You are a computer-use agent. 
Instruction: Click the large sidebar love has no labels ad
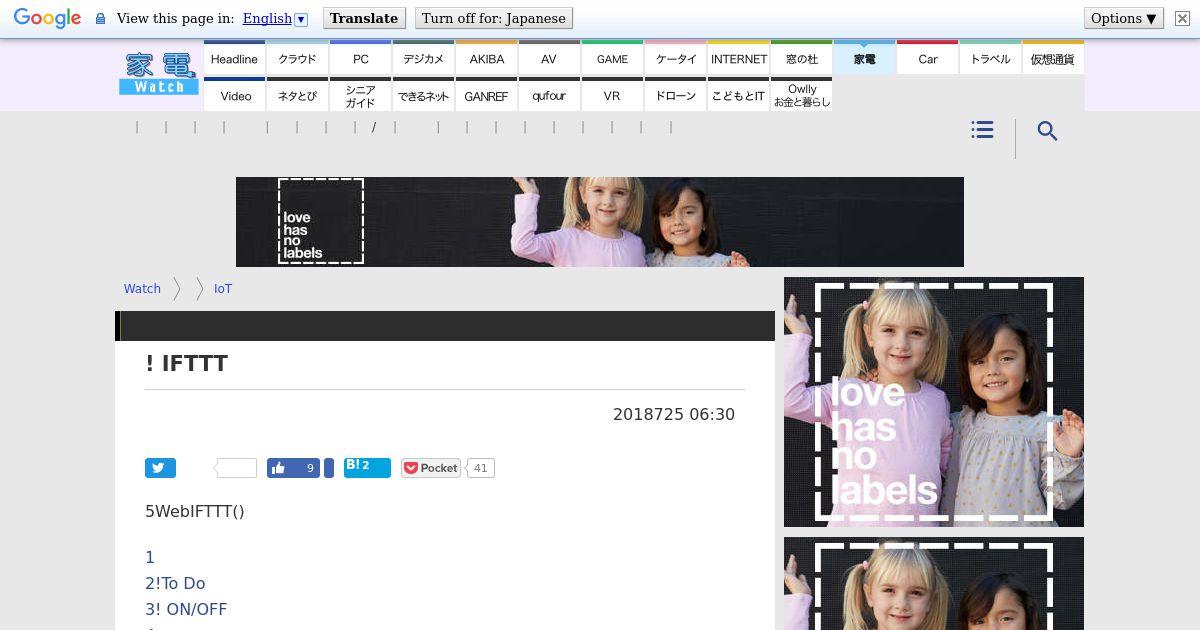934,402
